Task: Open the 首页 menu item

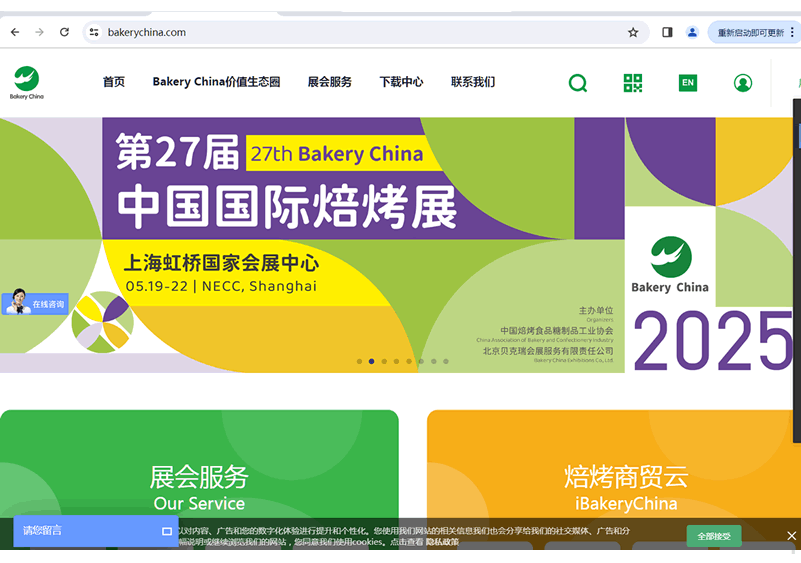Action: coord(113,82)
